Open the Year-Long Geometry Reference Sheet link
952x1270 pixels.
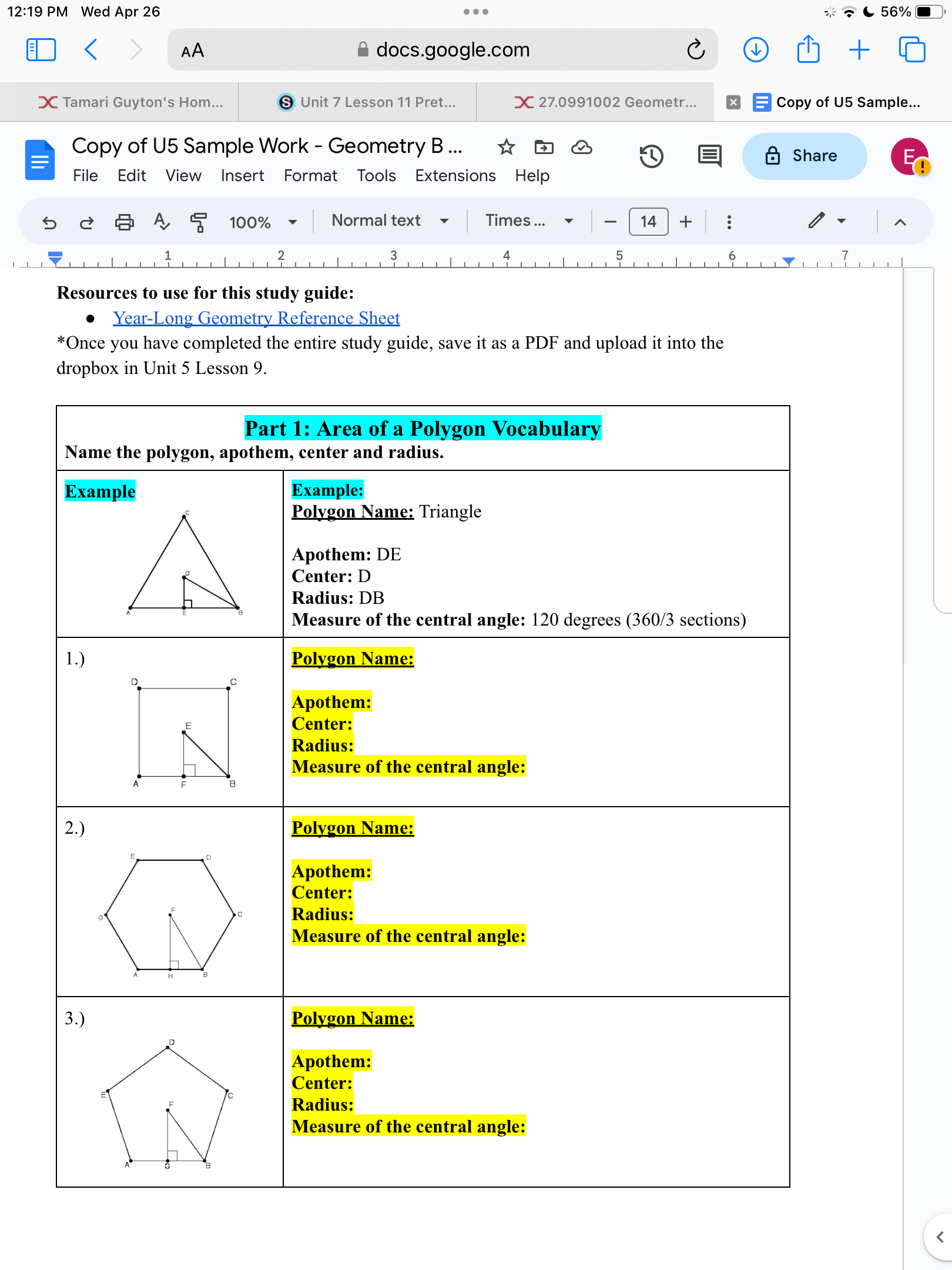click(256, 317)
